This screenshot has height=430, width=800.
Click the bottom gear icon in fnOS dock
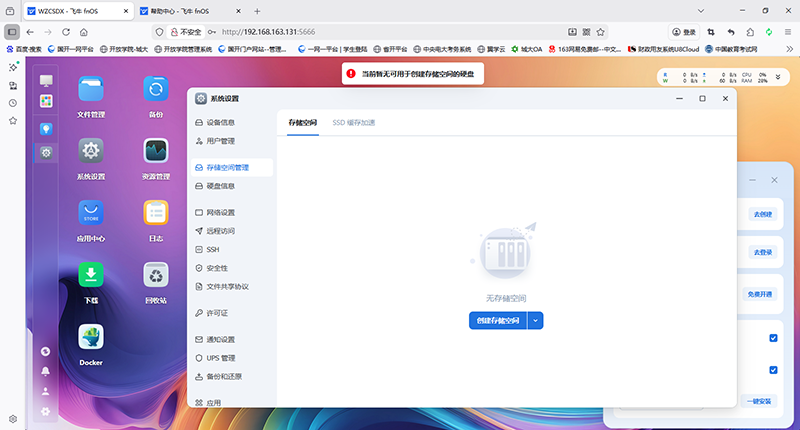point(45,411)
